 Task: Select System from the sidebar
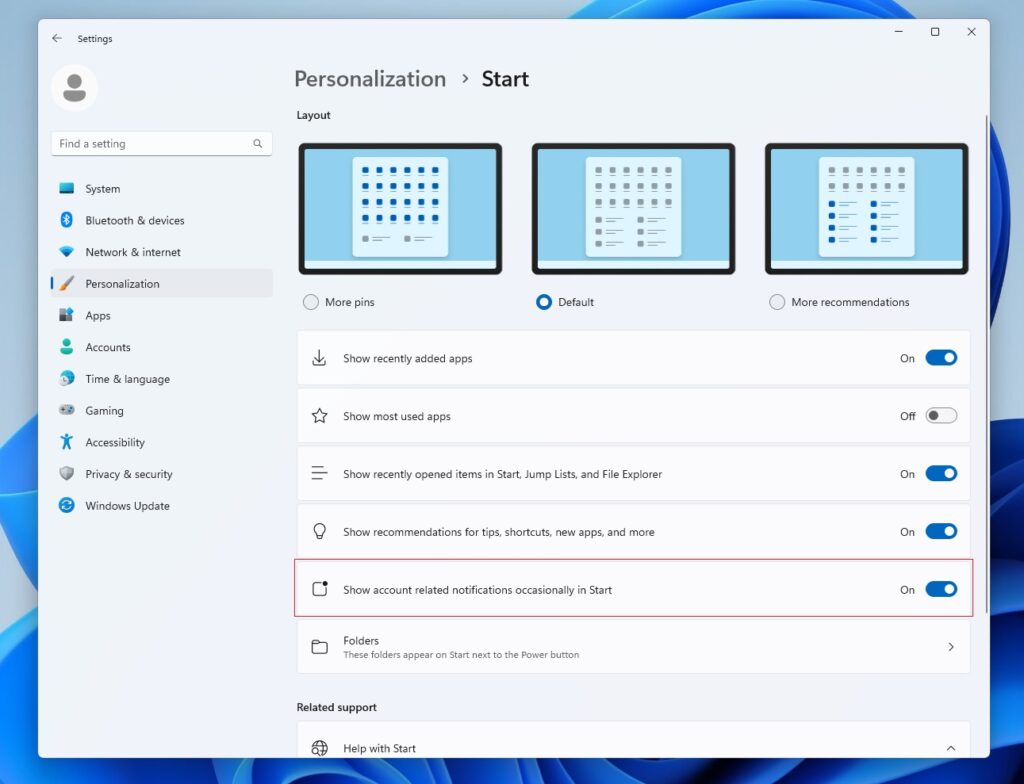pos(102,188)
